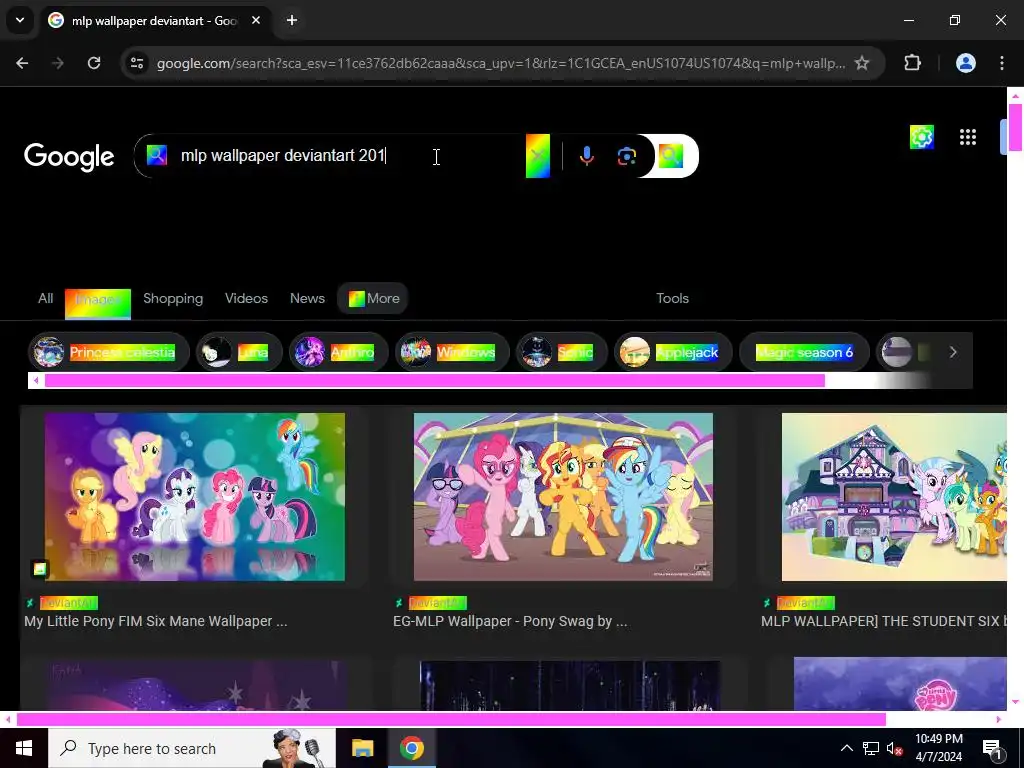
Task: Filter results by Sonic chip
Action: coord(562,353)
